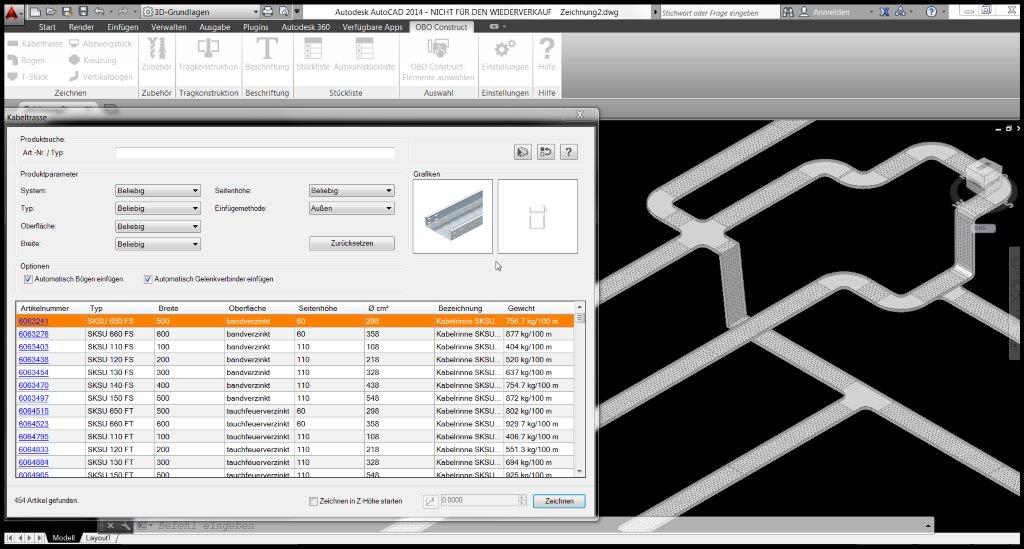Open the Seitenhöhe dropdown
Viewport: 1024px width, 549px height.
pos(351,191)
